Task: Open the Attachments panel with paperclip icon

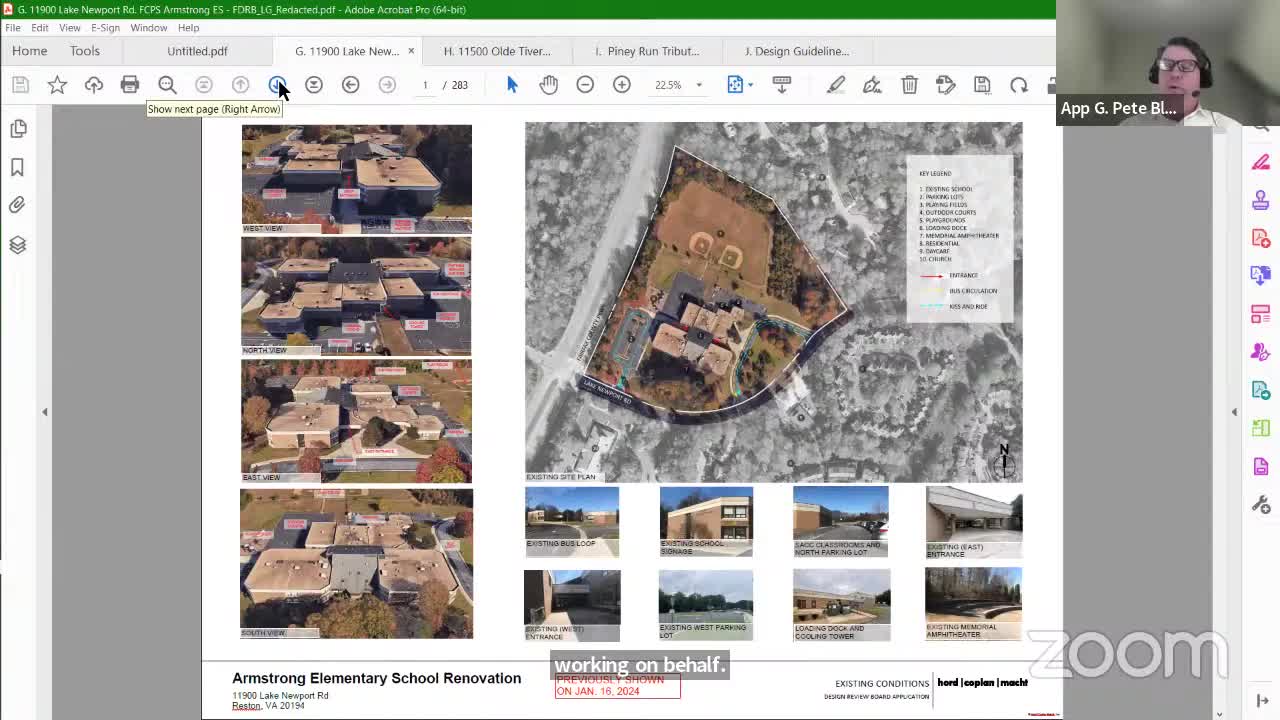Action: 16,204
